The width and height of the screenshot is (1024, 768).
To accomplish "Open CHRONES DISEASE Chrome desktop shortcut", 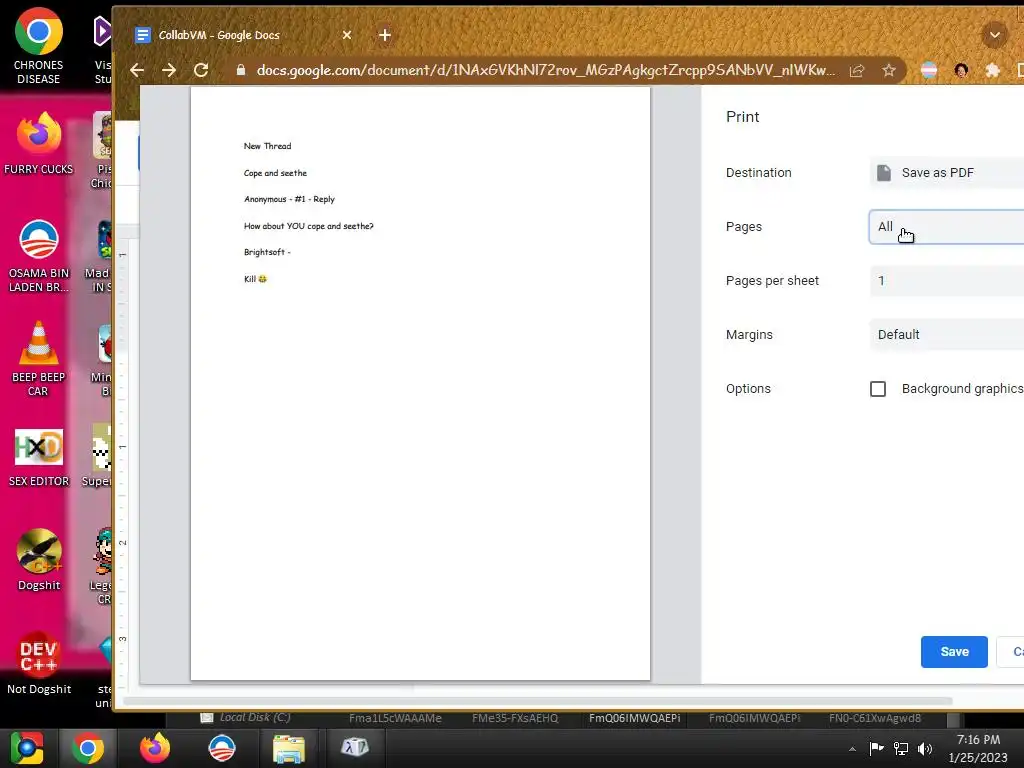I will pyautogui.click(x=39, y=46).
